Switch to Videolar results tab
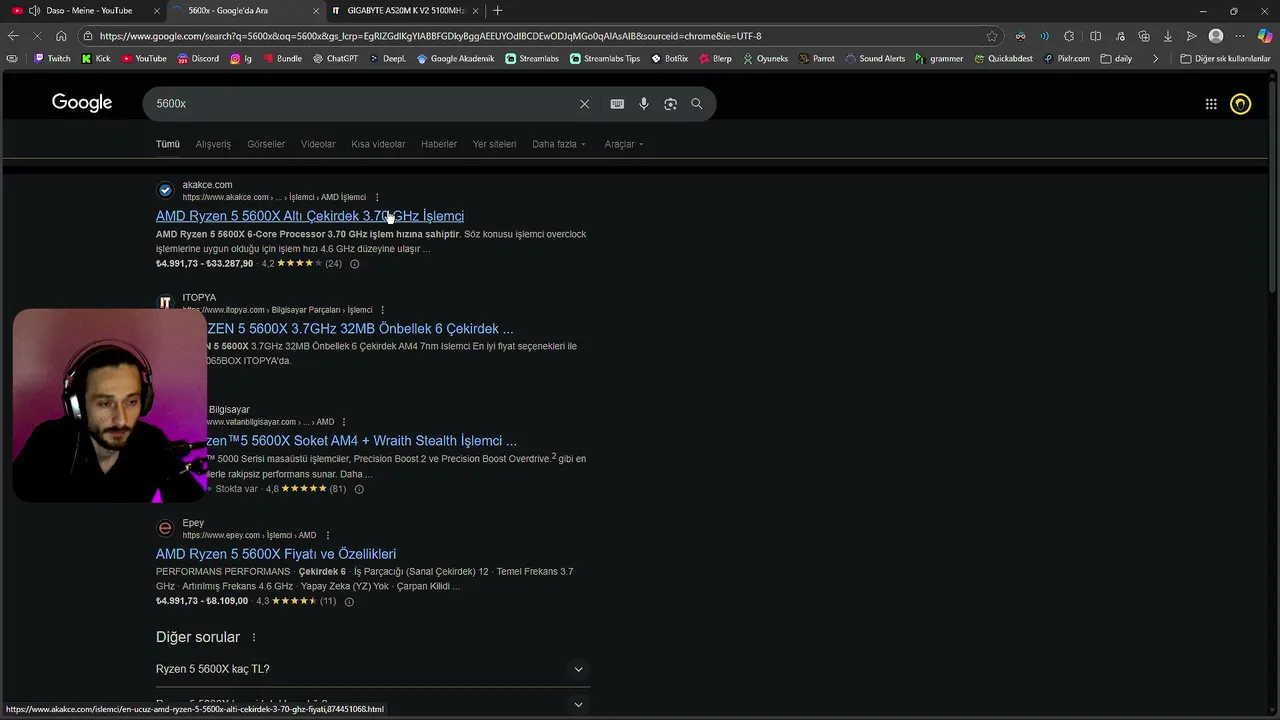1280x720 pixels. [x=318, y=144]
